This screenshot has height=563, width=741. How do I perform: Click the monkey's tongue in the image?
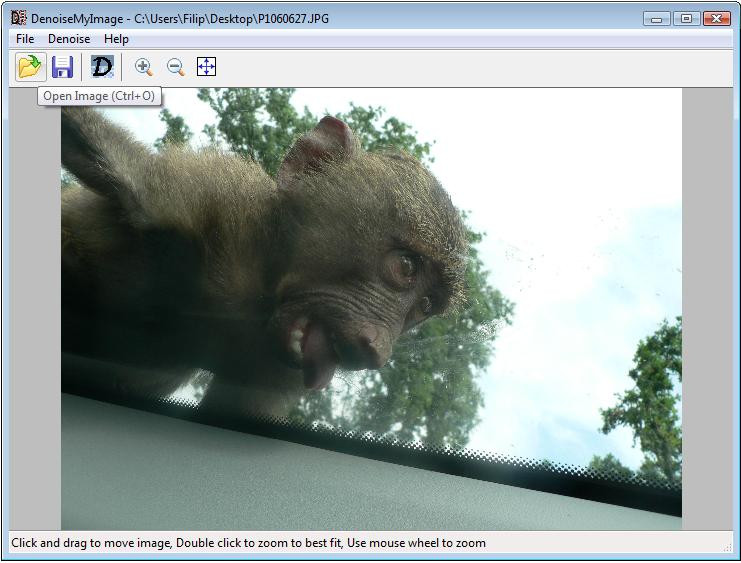tap(318, 357)
